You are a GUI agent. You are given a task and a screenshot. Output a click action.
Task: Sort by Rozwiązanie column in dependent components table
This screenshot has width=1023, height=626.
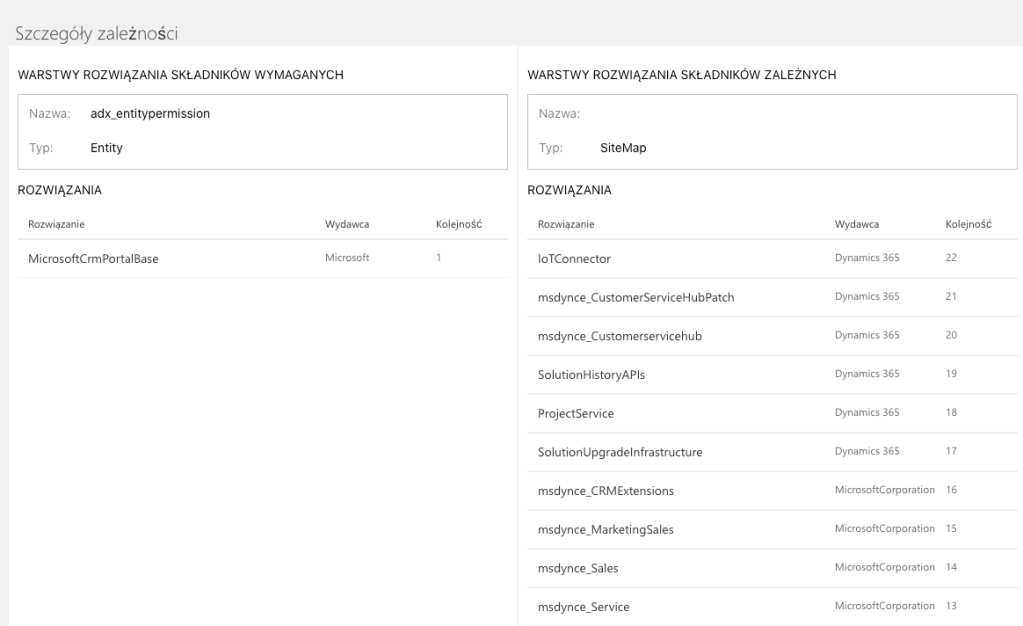tap(567, 224)
